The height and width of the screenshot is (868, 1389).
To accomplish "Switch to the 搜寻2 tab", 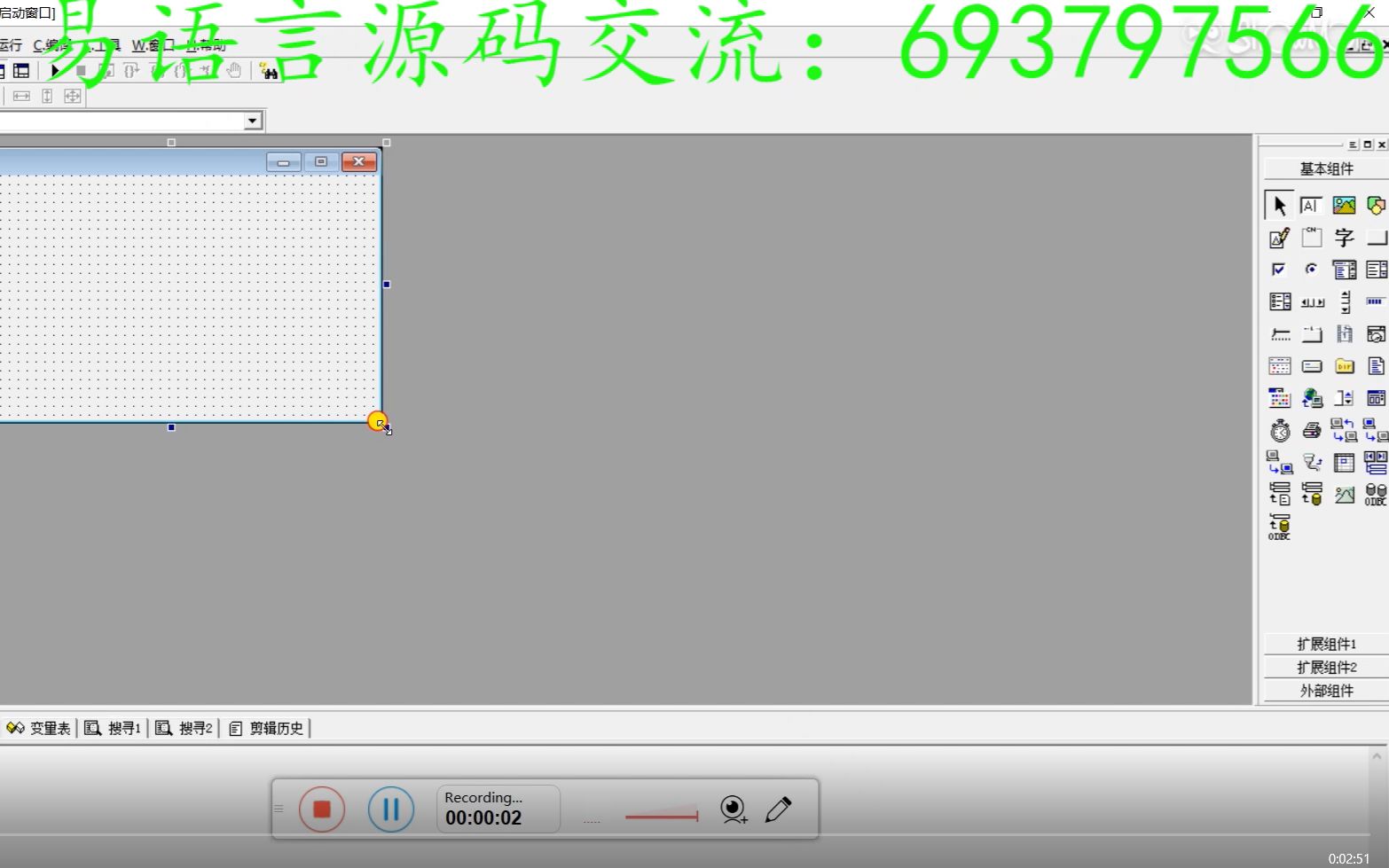I will [184, 728].
